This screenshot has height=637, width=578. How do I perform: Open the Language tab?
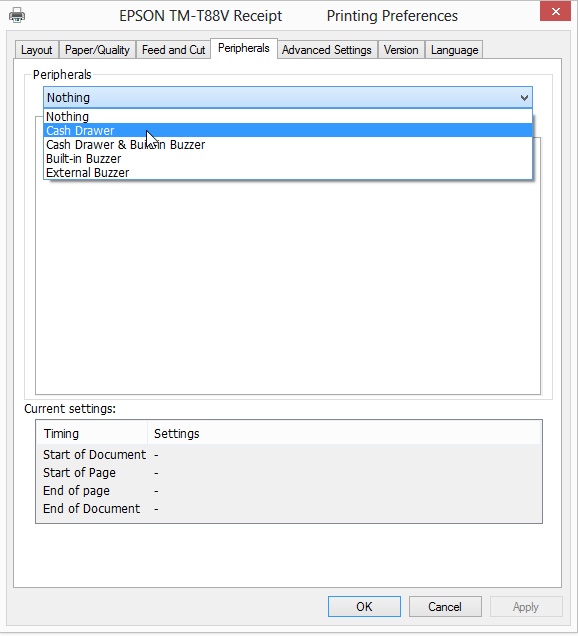(454, 50)
